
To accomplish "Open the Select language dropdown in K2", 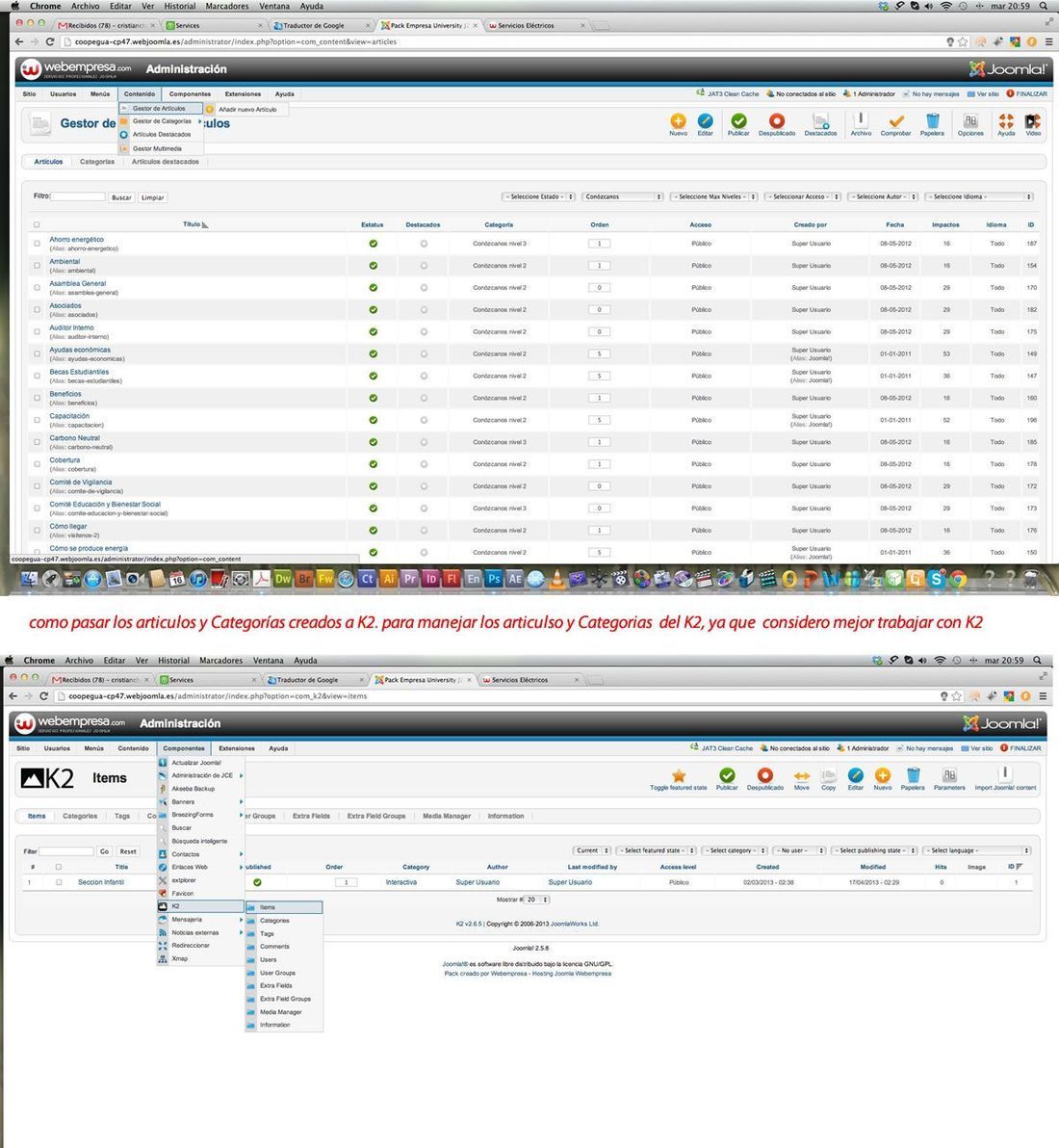I will pyautogui.click(x=977, y=850).
